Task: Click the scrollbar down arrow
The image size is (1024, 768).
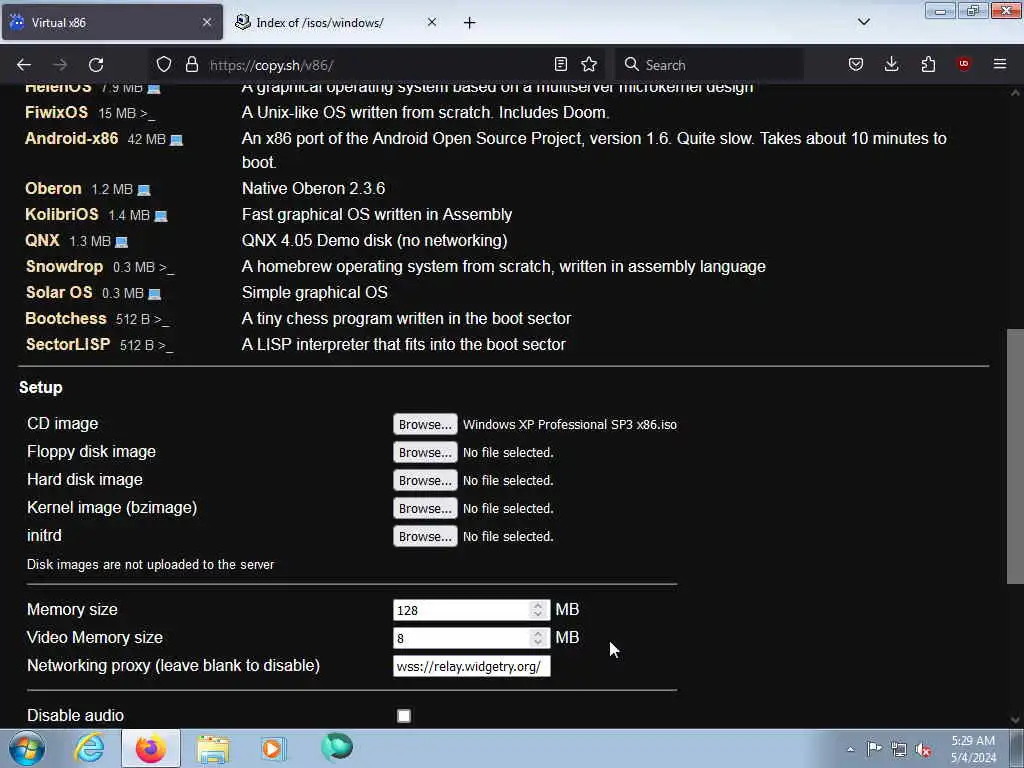Action: pyautogui.click(x=1015, y=720)
